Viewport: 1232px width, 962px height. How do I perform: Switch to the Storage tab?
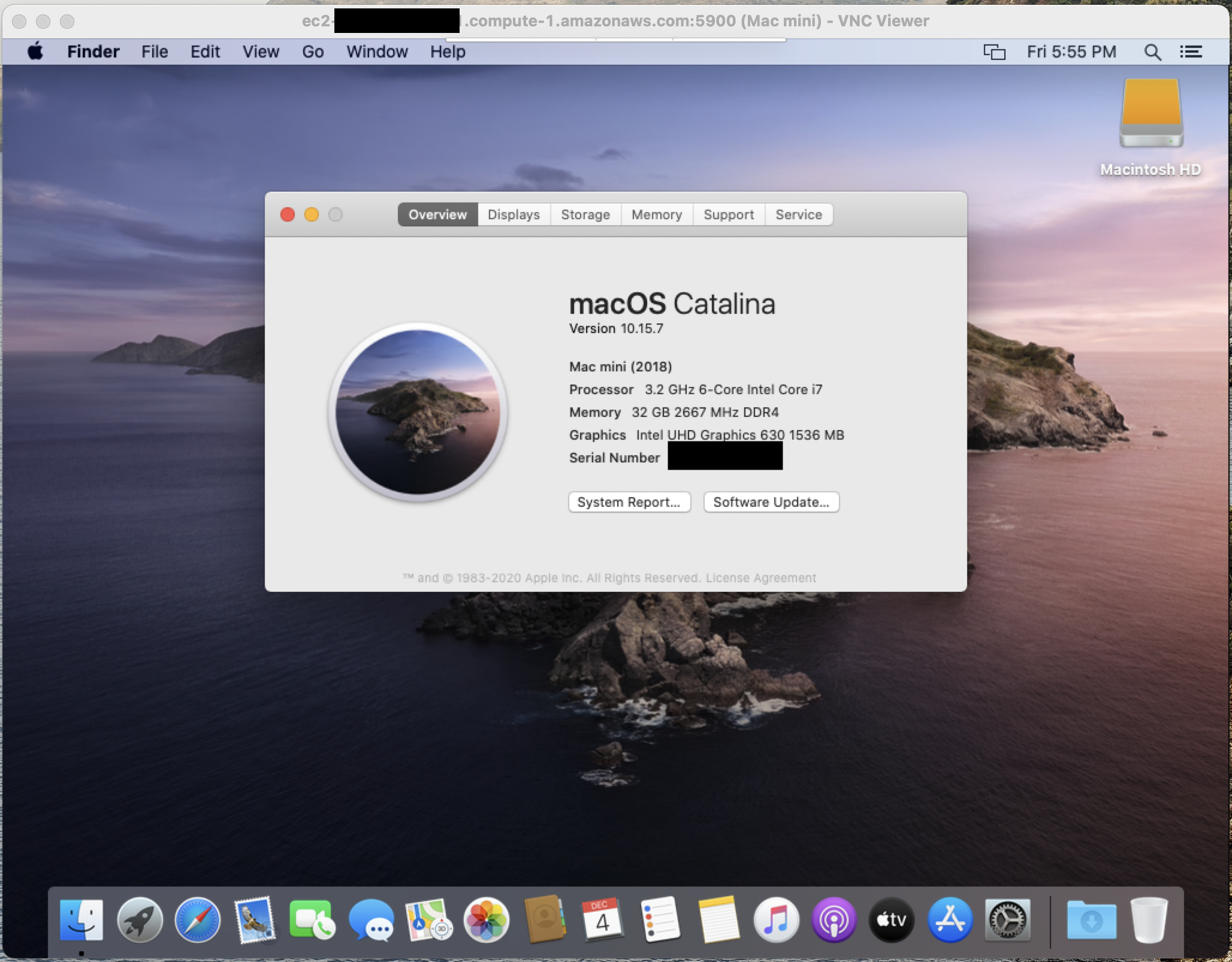click(x=585, y=214)
